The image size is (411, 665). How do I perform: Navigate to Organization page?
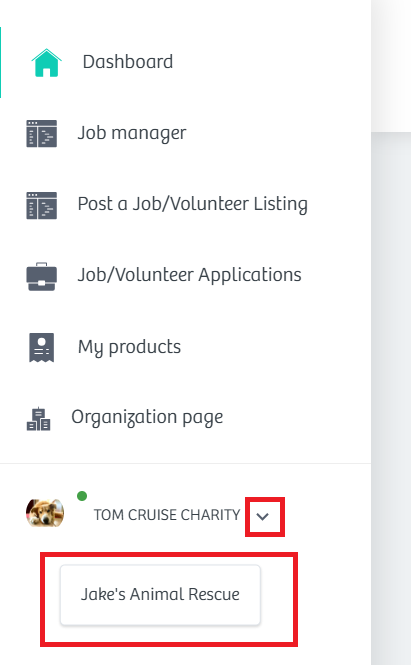coord(147,418)
